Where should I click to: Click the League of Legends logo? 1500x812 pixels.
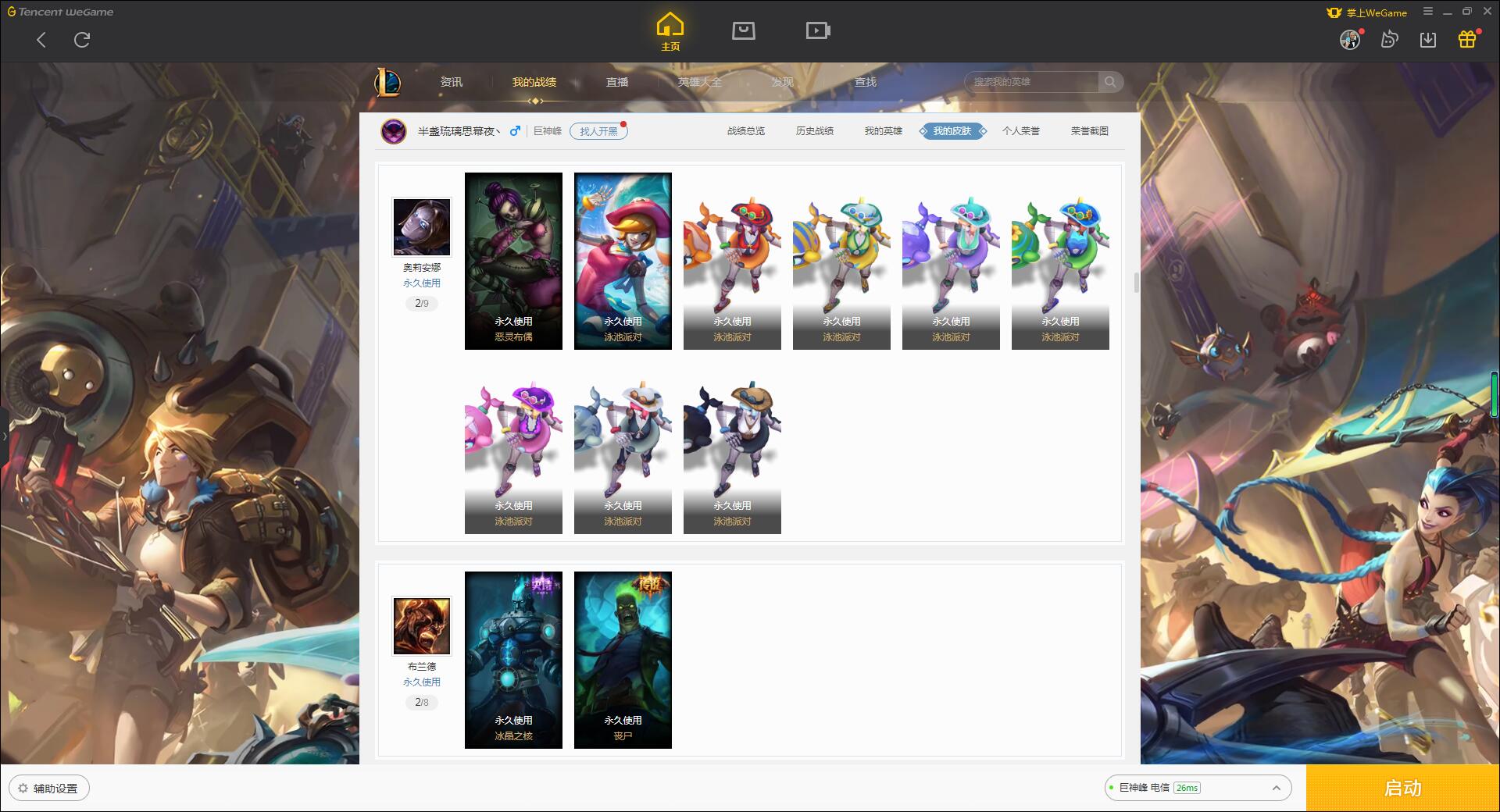388,82
